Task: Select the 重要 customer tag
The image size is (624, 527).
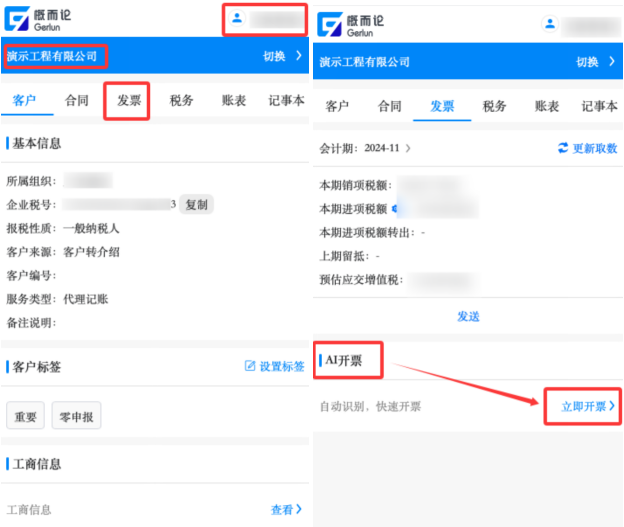Action: (x=25, y=417)
